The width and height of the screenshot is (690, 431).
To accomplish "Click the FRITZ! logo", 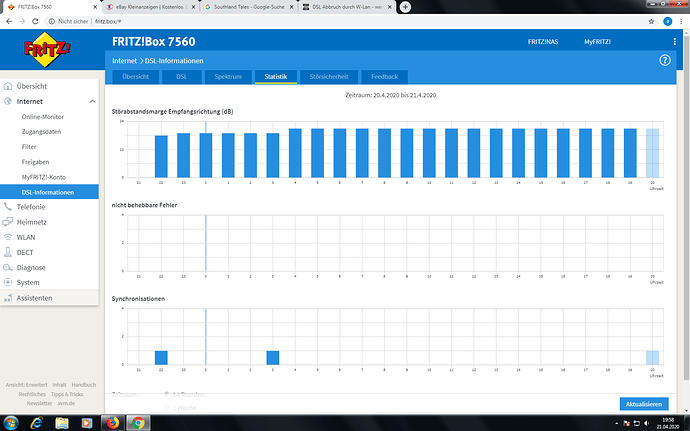I will coord(47,49).
